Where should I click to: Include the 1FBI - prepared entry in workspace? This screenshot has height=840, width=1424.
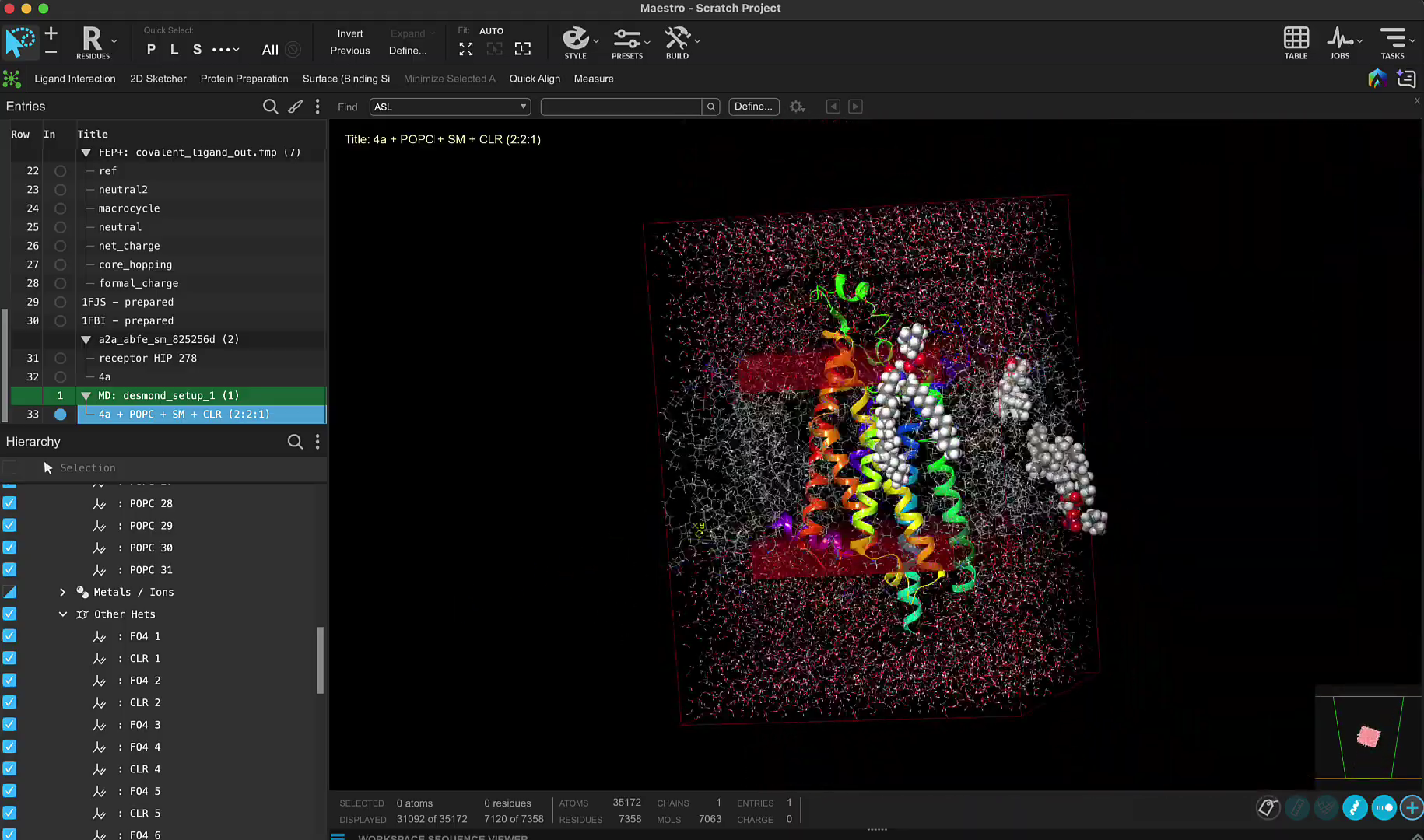coord(60,321)
